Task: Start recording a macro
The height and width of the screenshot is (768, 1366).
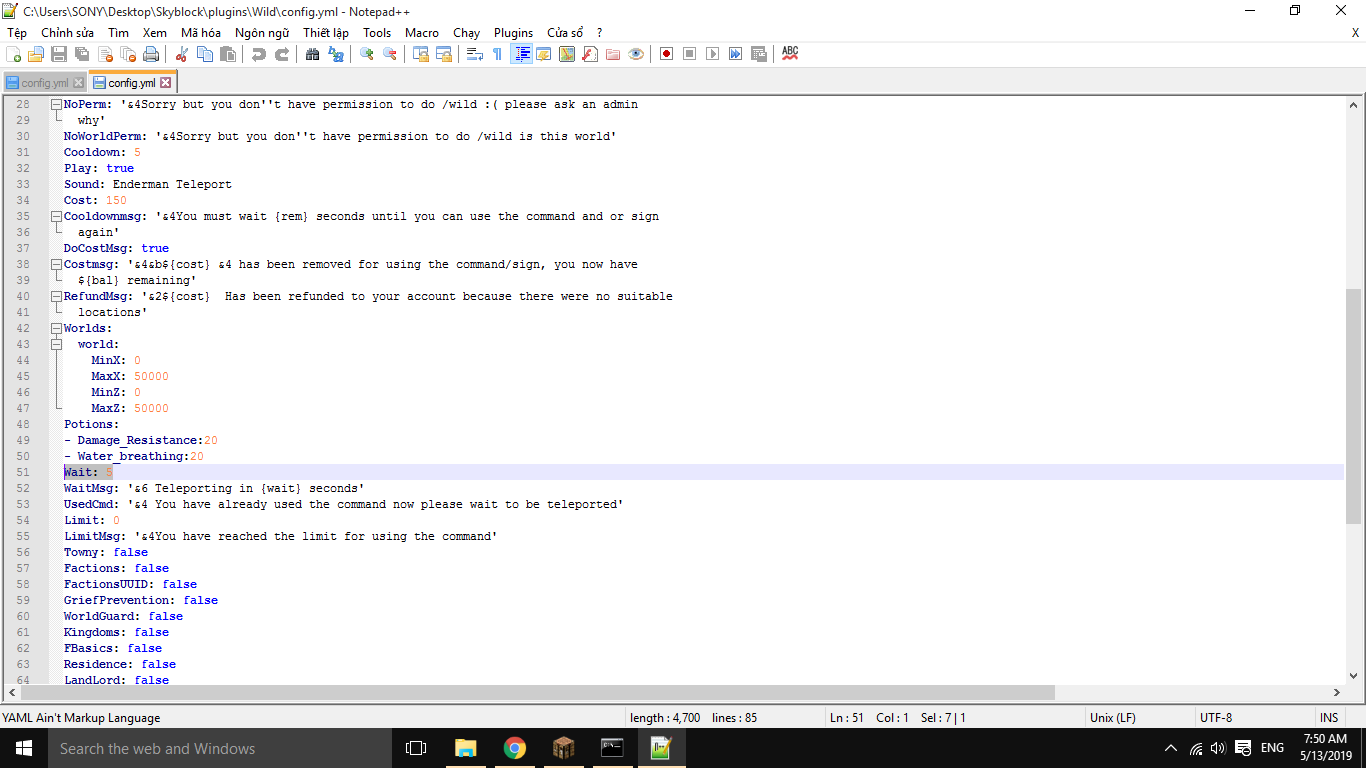Action: click(x=665, y=53)
